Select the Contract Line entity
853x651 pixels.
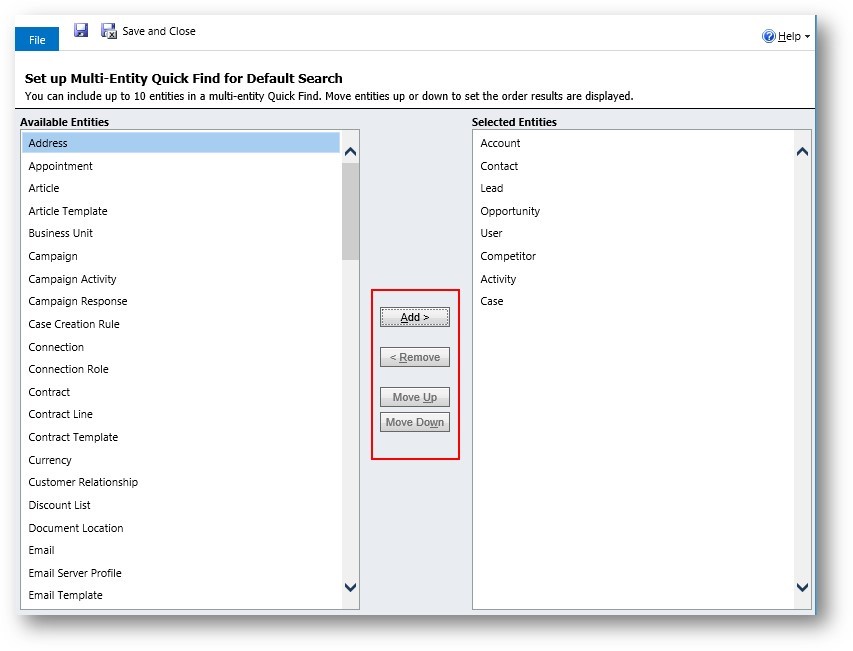click(181, 414)
